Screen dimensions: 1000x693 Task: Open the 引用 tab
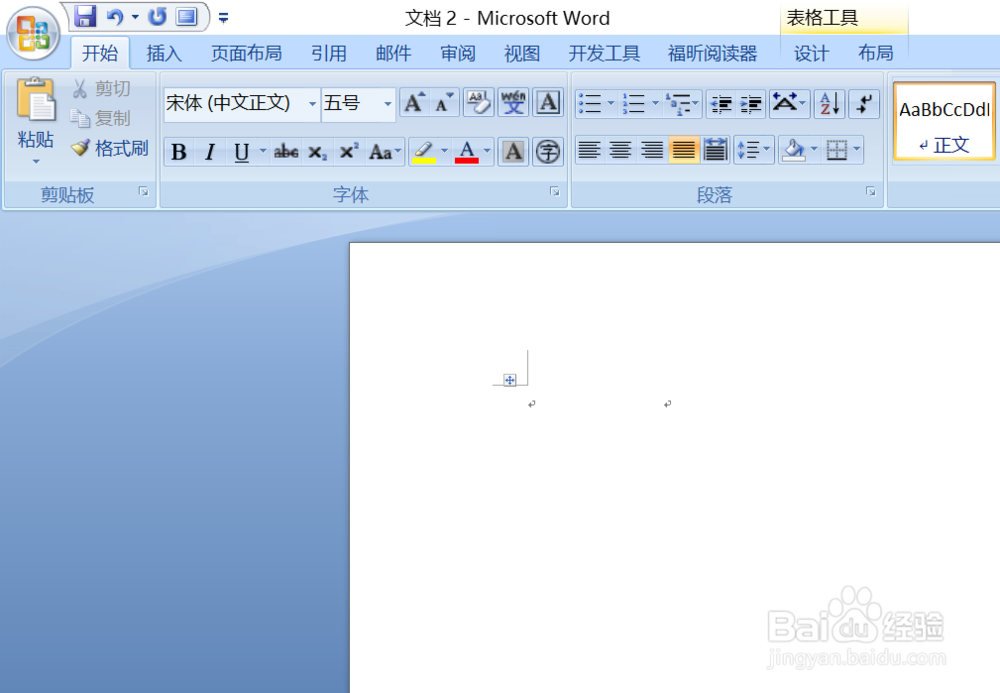click(x=329, y=53)
